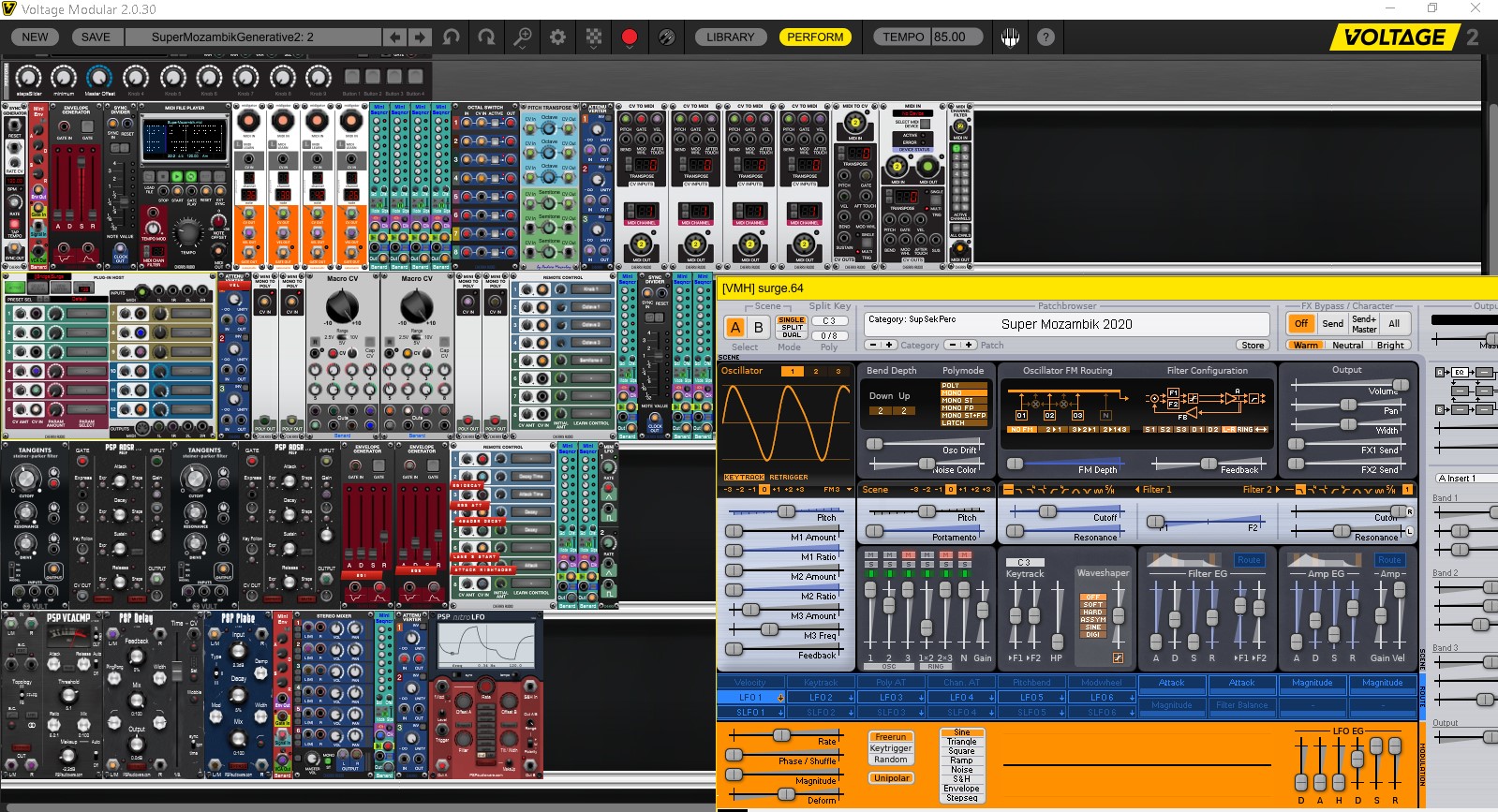Screen dimensions: 1498x812
Task: Click previous Patch minus button in Surge
Action: click(953, 345)
